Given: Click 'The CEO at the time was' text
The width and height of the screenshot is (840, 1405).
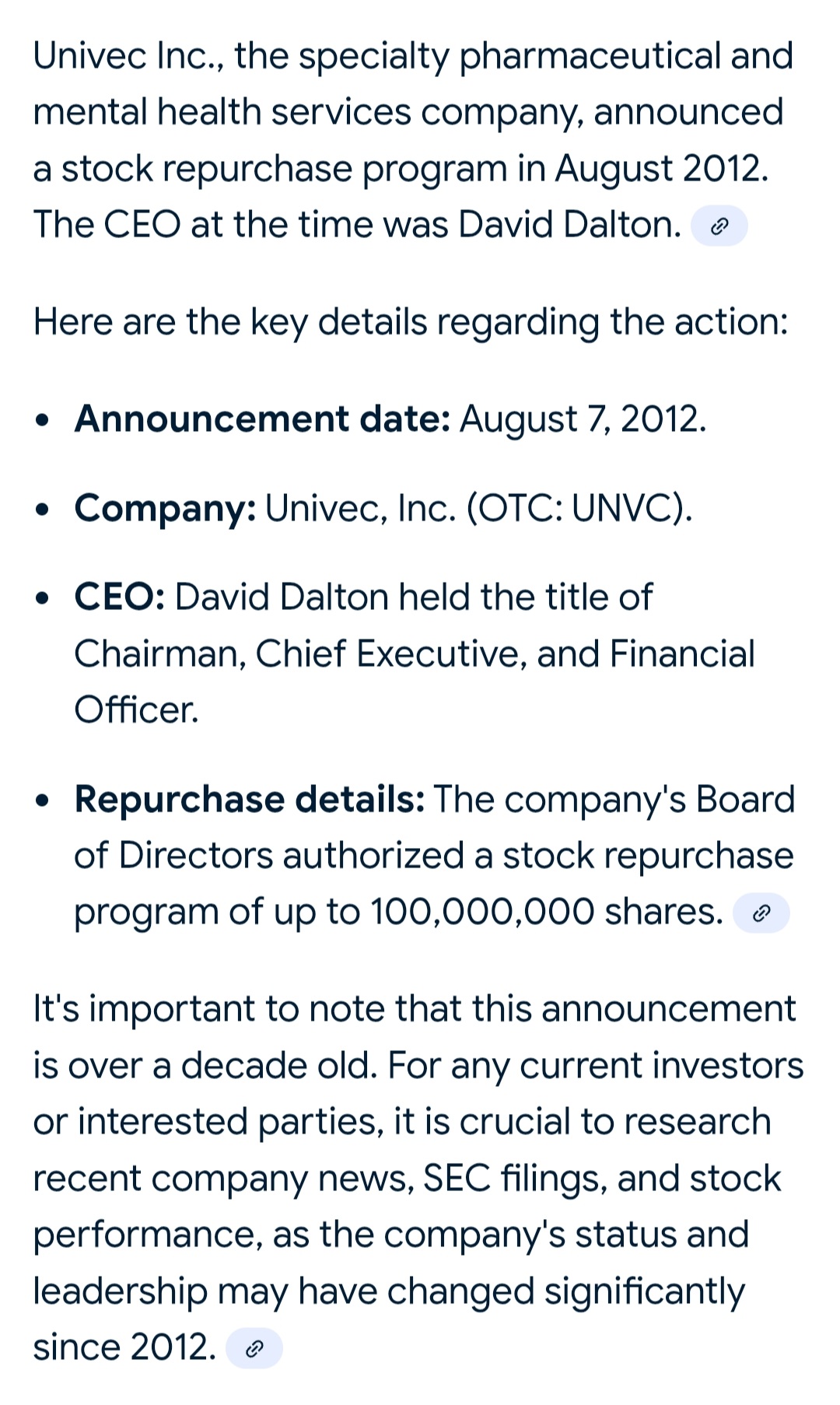Looking at the screenshot, I should tap(241, 225).
